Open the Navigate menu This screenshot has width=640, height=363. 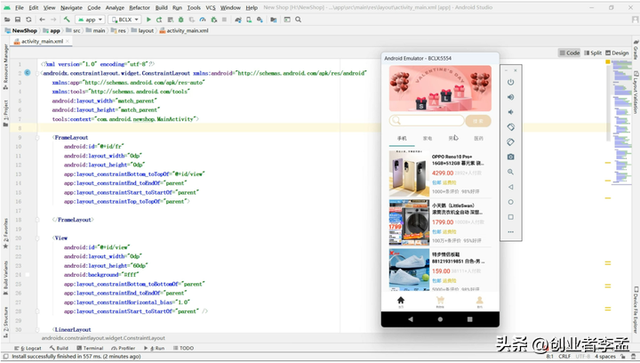coord(71,7)
